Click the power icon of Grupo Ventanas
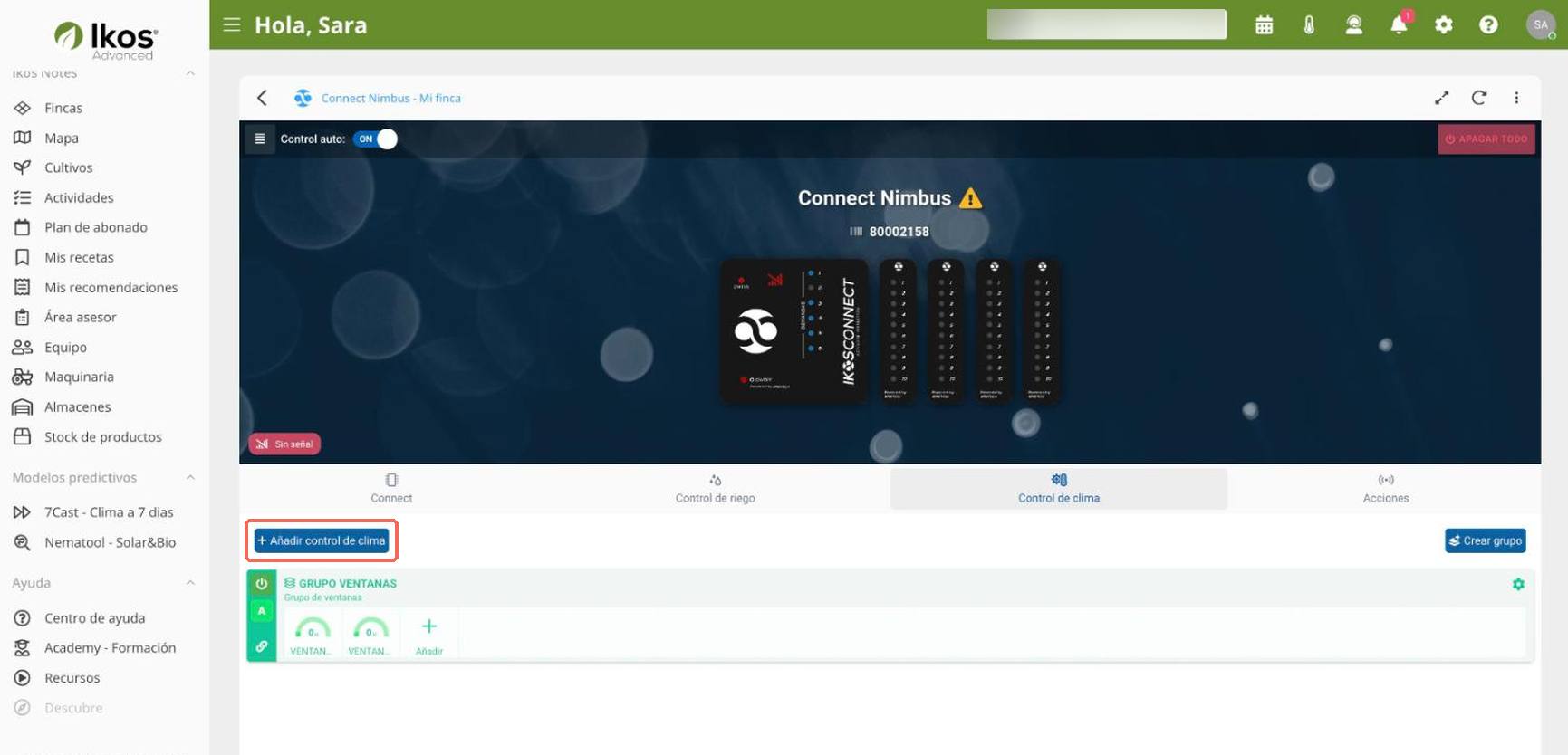This screenshot has height=755, width=1568. point(262,584)
